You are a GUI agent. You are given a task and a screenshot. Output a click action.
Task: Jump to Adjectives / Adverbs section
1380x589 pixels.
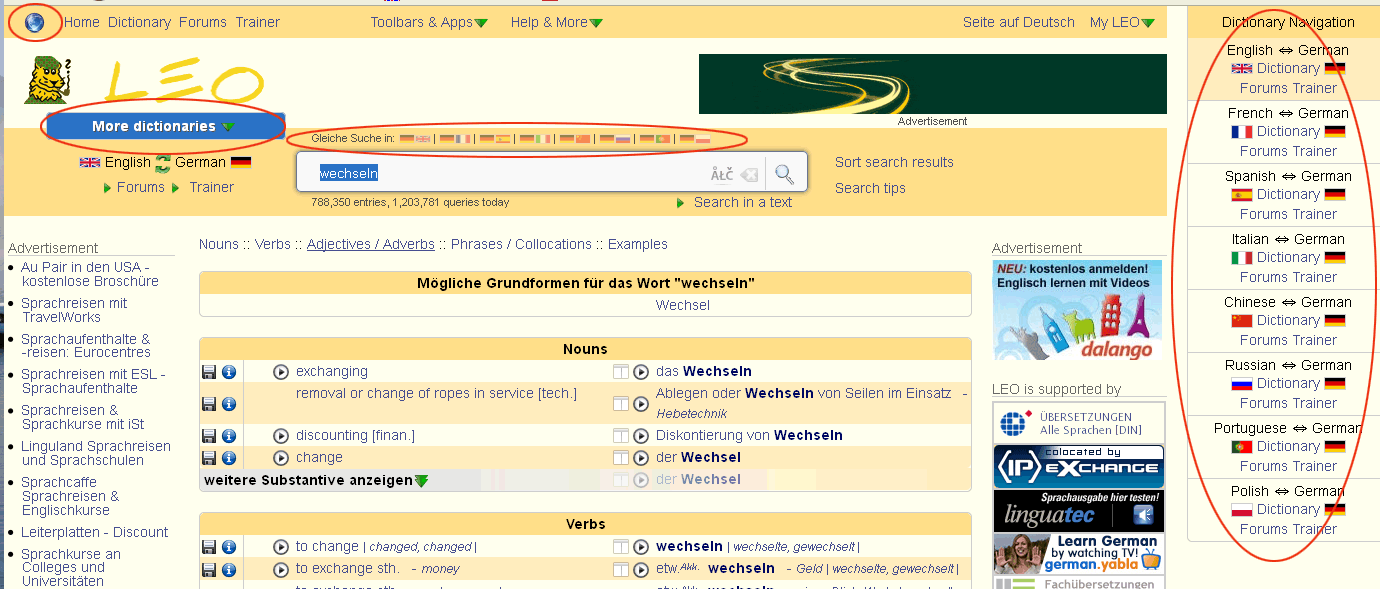click(x=371, y=244)
